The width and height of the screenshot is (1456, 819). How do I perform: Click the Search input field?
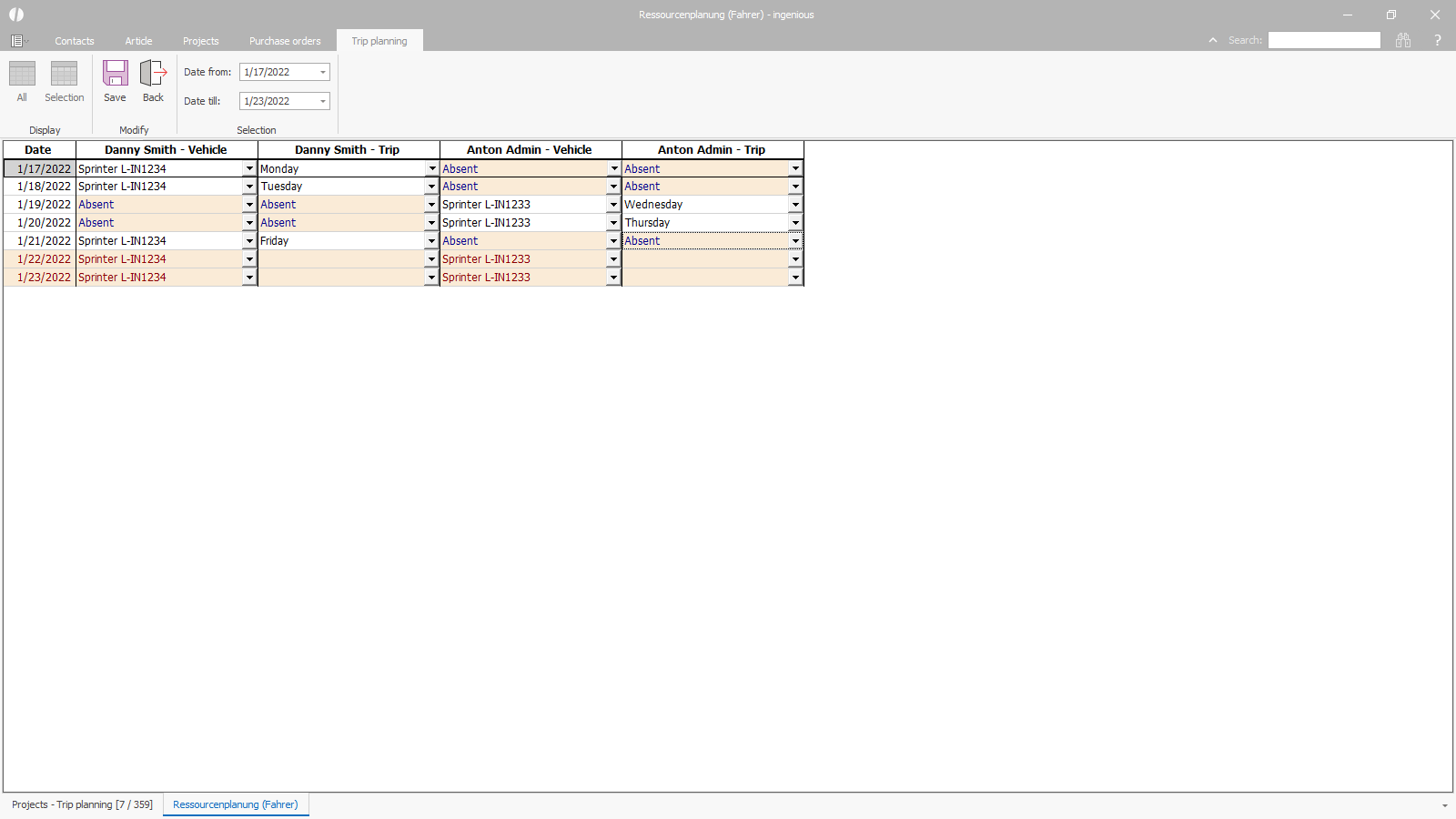pyautogui.click(x=1324, y=40)
